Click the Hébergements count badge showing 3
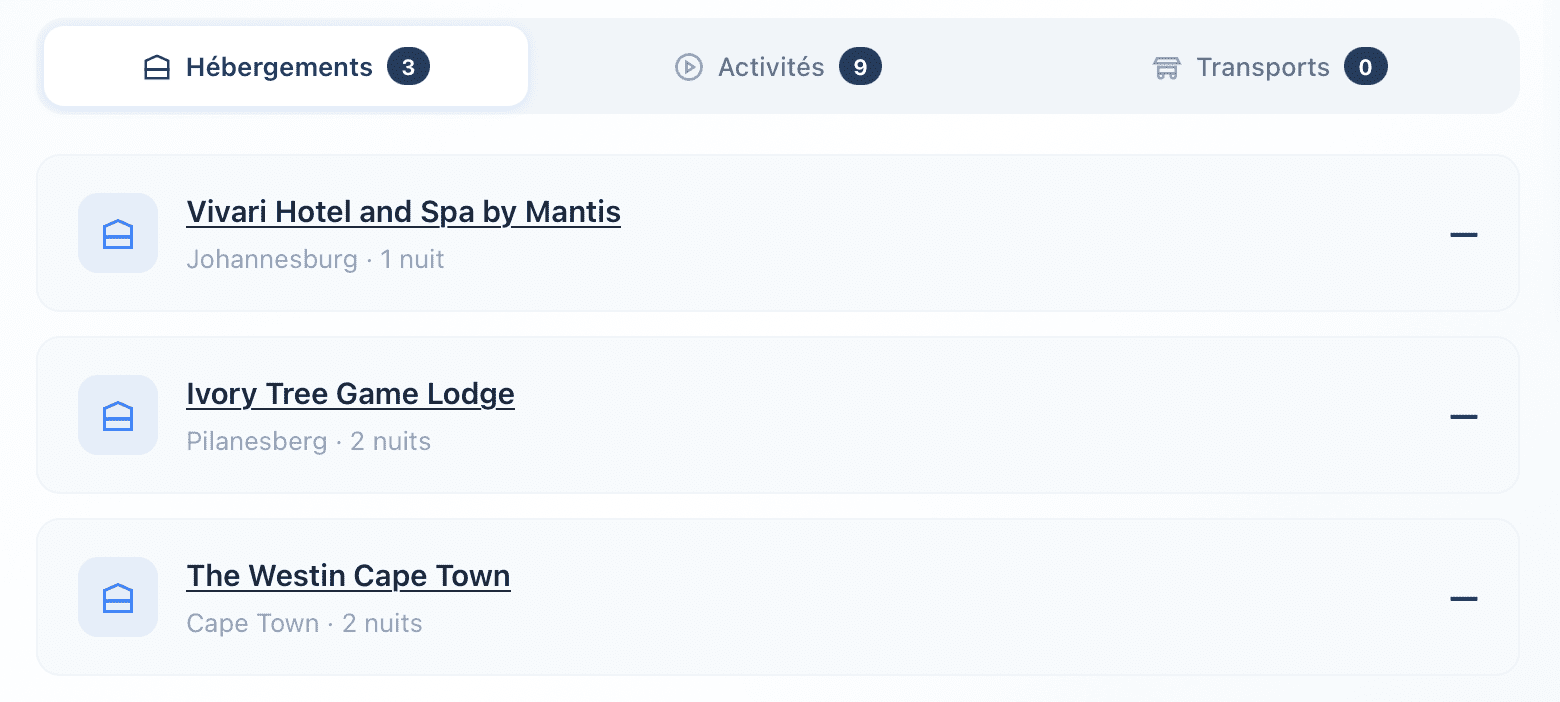 (x=408, y=67)
